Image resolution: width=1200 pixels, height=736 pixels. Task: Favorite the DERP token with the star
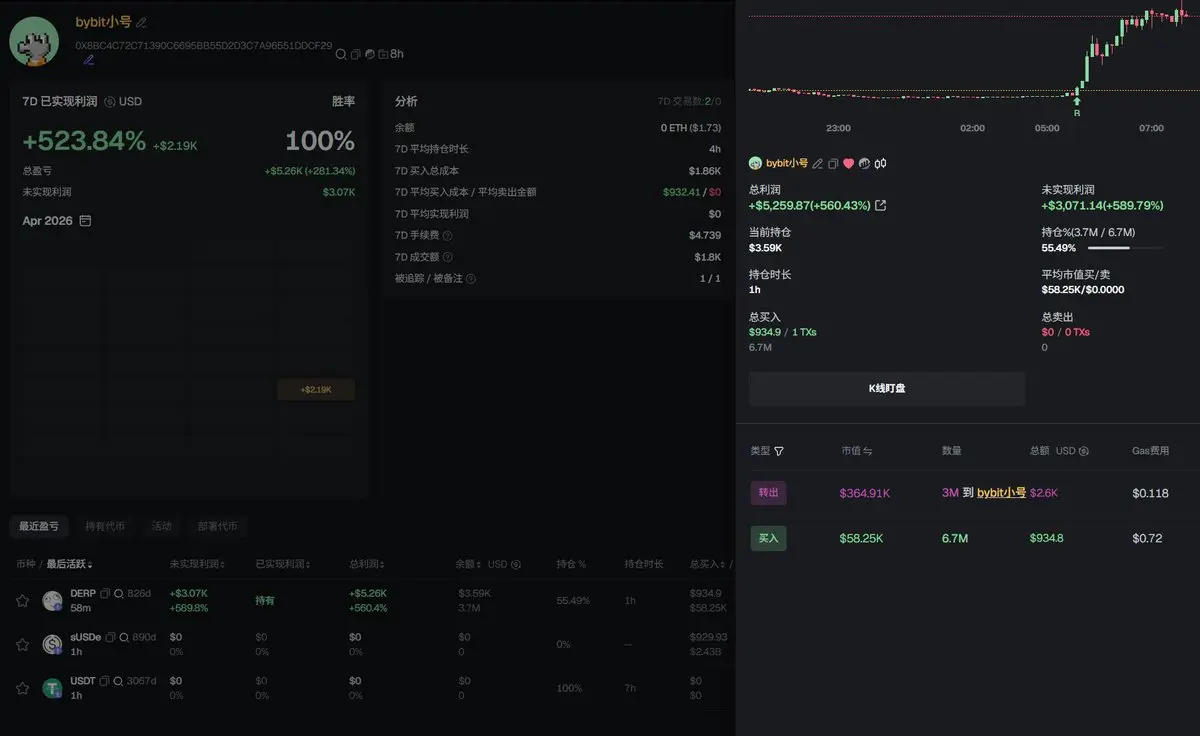[x=22, y=601]
